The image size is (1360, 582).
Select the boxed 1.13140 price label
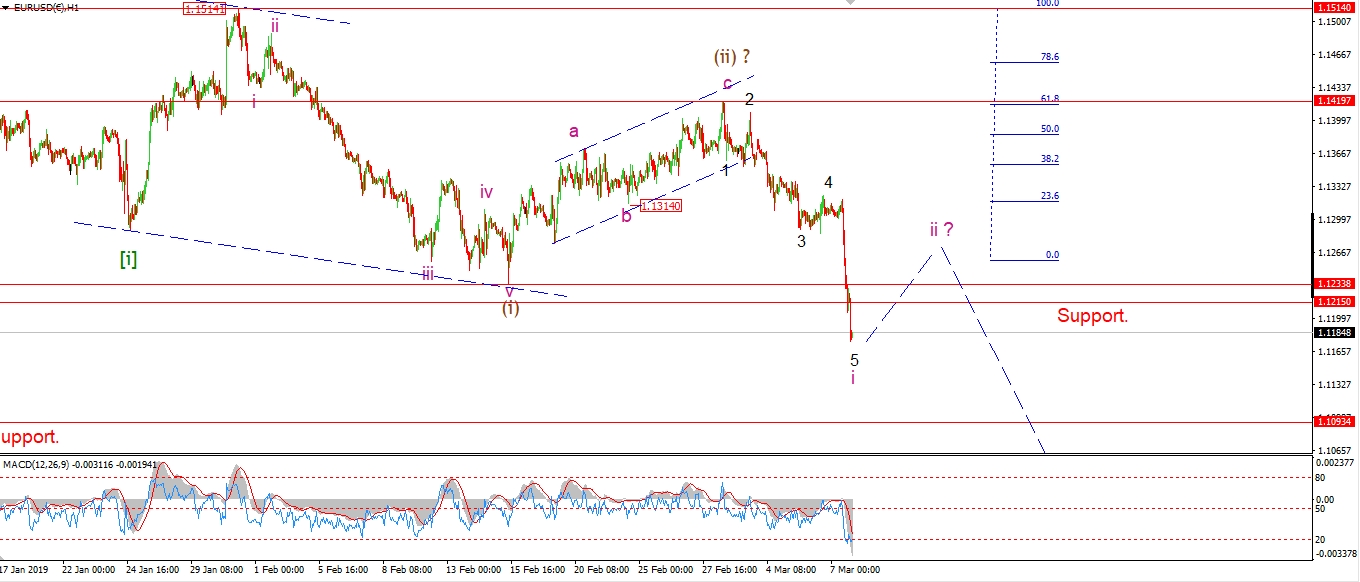pos(661,205)
